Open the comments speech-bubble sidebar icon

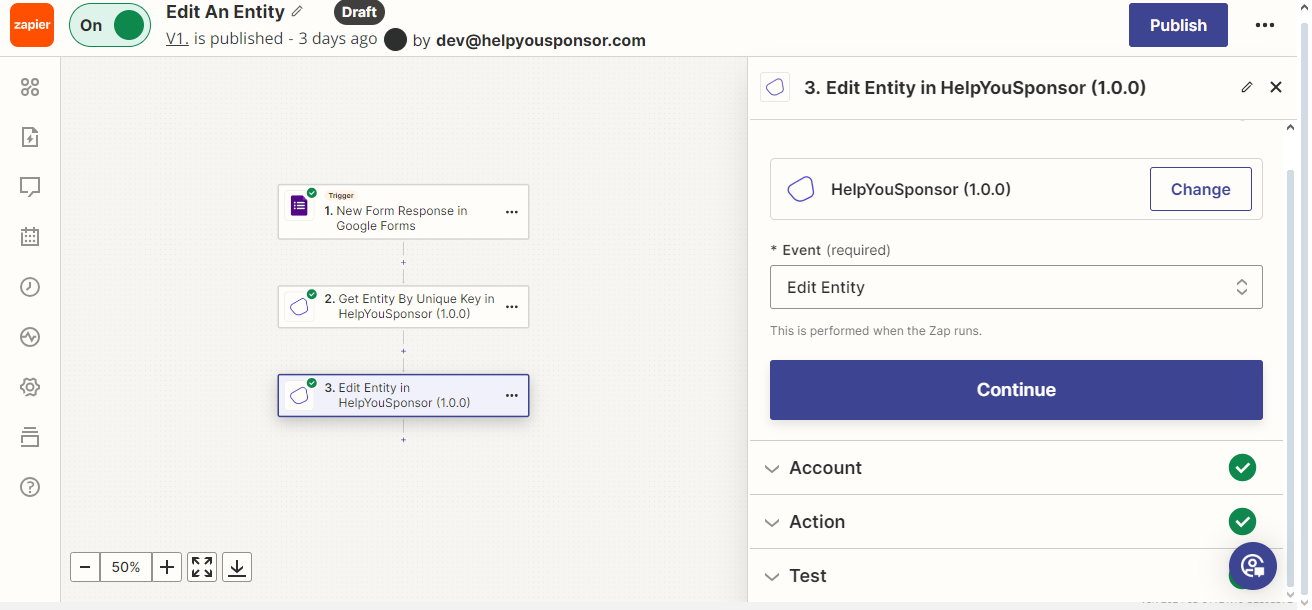(30, 187)
